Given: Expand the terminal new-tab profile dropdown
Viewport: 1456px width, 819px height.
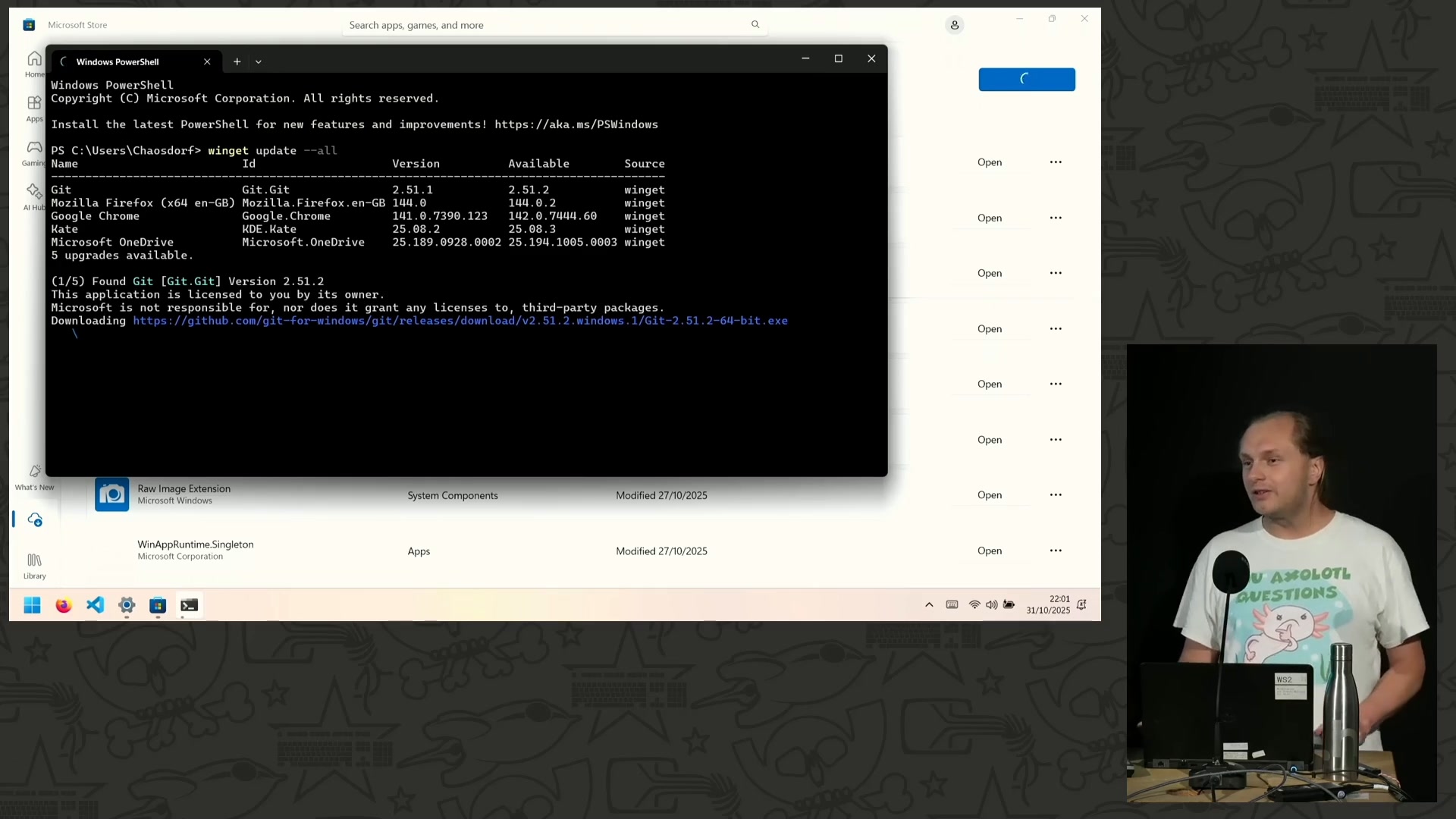Looking at the screenshot, I should coord(259,61).
